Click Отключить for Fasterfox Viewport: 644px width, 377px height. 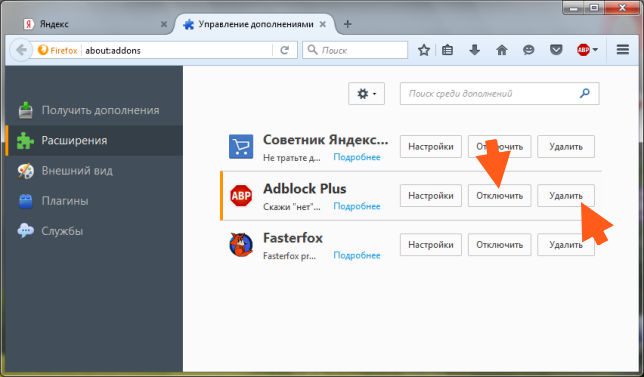pyautogui.click(x=499, y=245)
